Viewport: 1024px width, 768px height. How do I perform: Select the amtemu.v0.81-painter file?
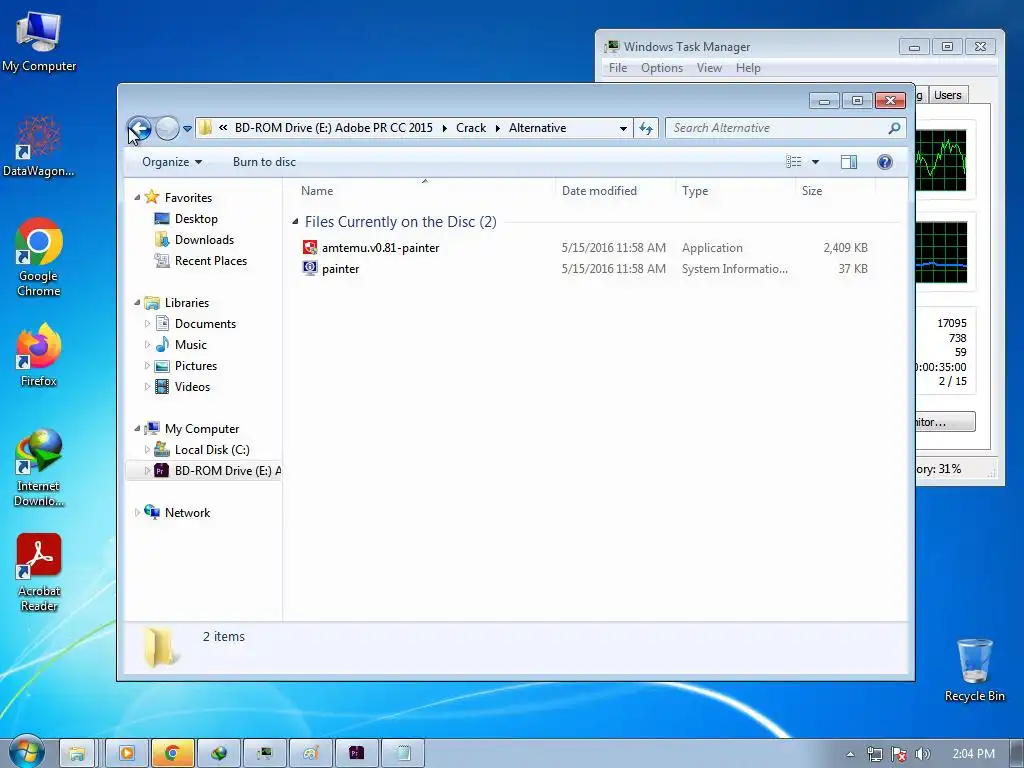pos(380,248)
